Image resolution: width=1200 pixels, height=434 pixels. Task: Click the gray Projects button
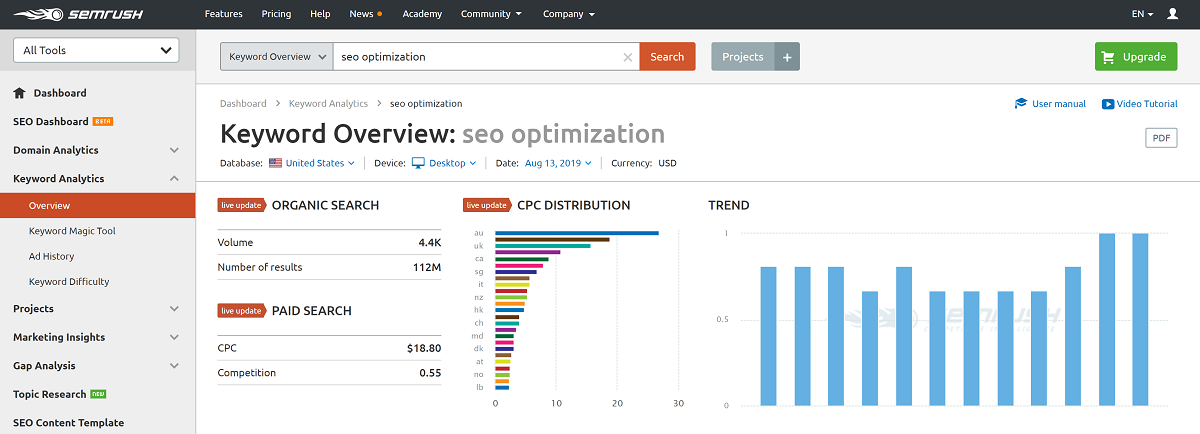(x=742, y=57)
